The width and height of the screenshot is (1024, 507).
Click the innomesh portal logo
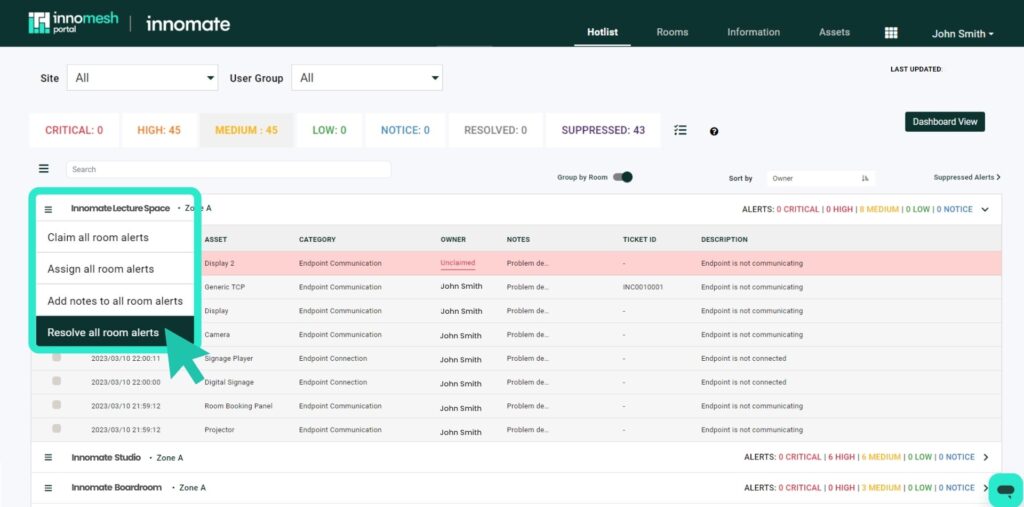point(73,23)
